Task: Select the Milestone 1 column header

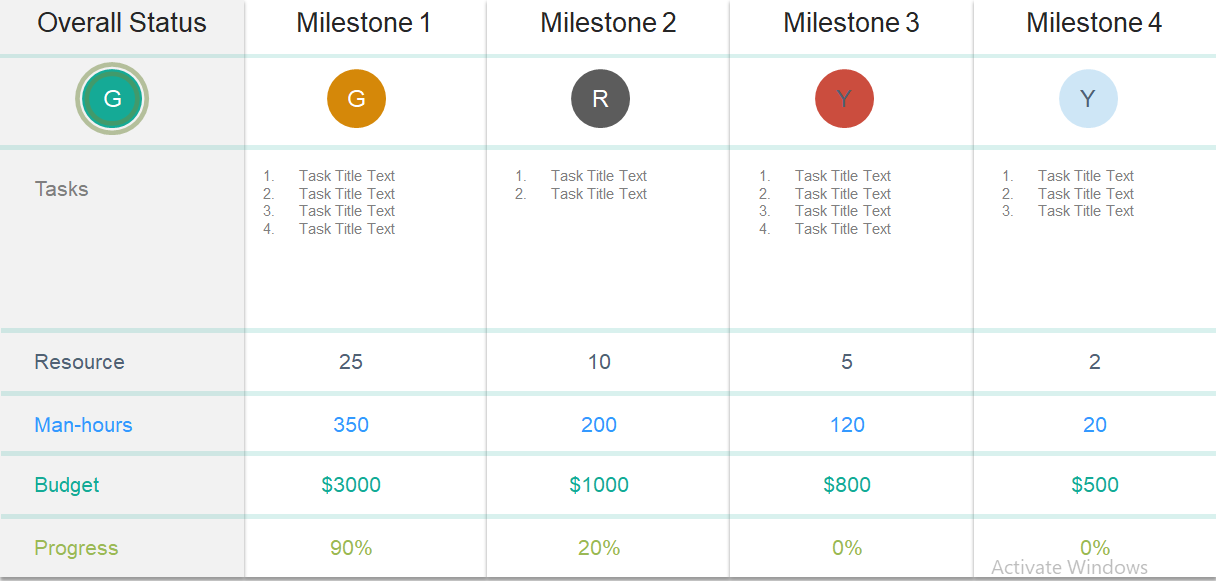Action: pyautogui.click(x=364, y=23)
